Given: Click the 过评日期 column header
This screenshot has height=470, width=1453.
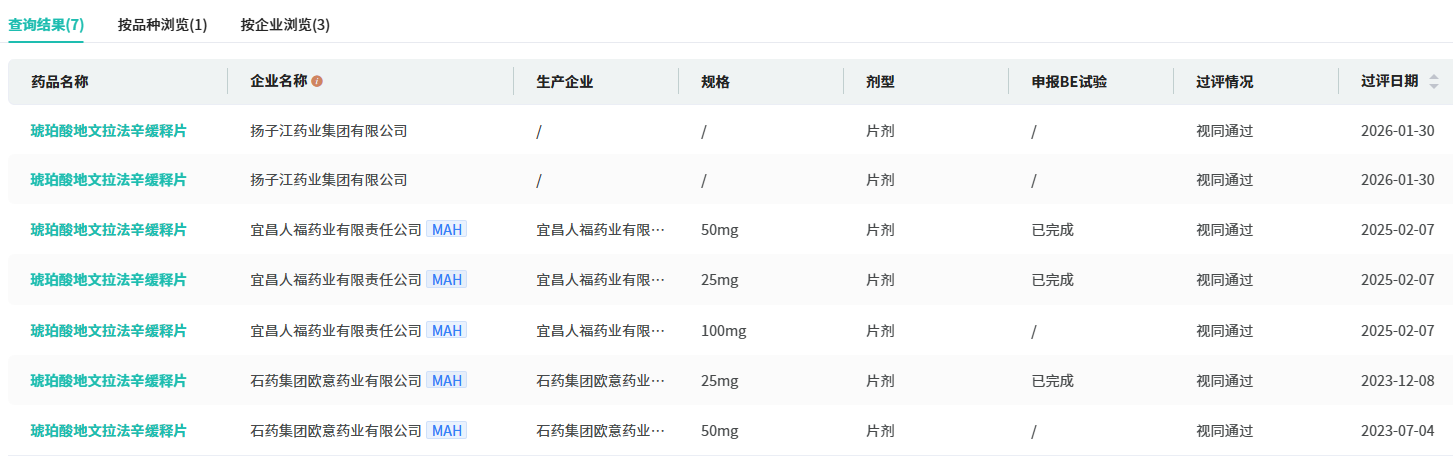Looking at the screenshot, I should (x=1389, y=82).
